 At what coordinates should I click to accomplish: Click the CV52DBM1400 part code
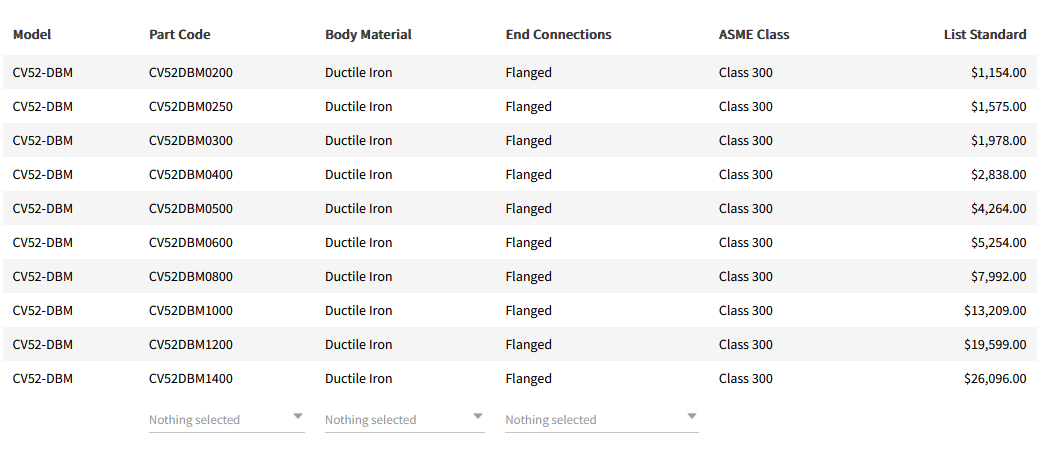pos(191,379)
